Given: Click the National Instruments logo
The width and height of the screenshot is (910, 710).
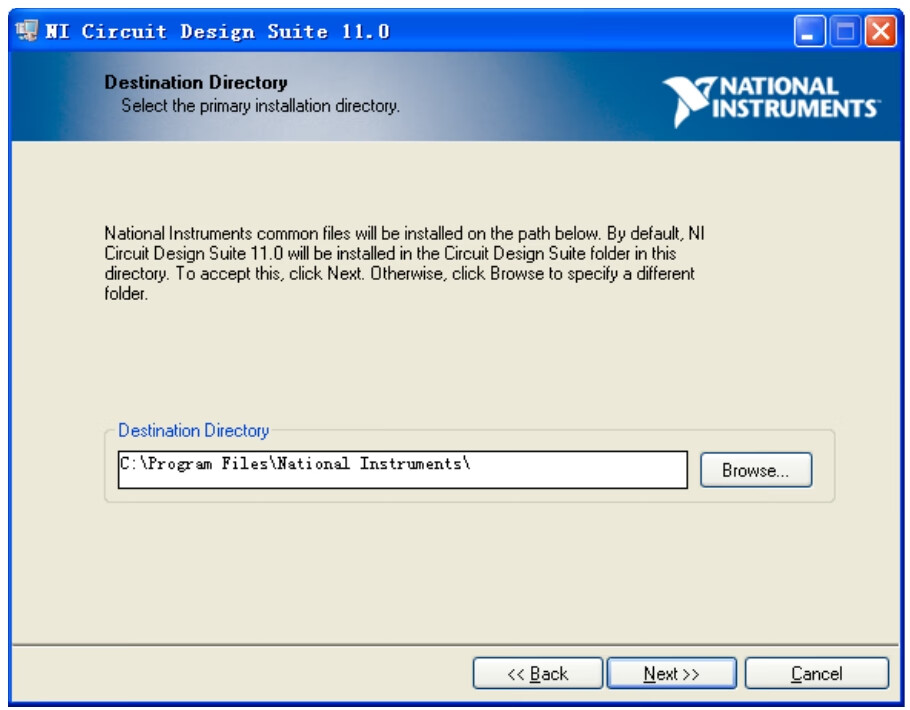Looking at the screenshot, I should coord(770,100).
